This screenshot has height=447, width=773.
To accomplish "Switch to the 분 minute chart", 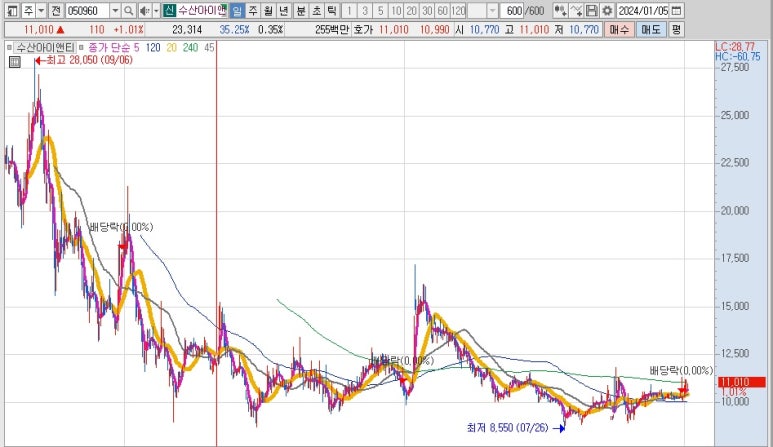I will pos(301,10).
